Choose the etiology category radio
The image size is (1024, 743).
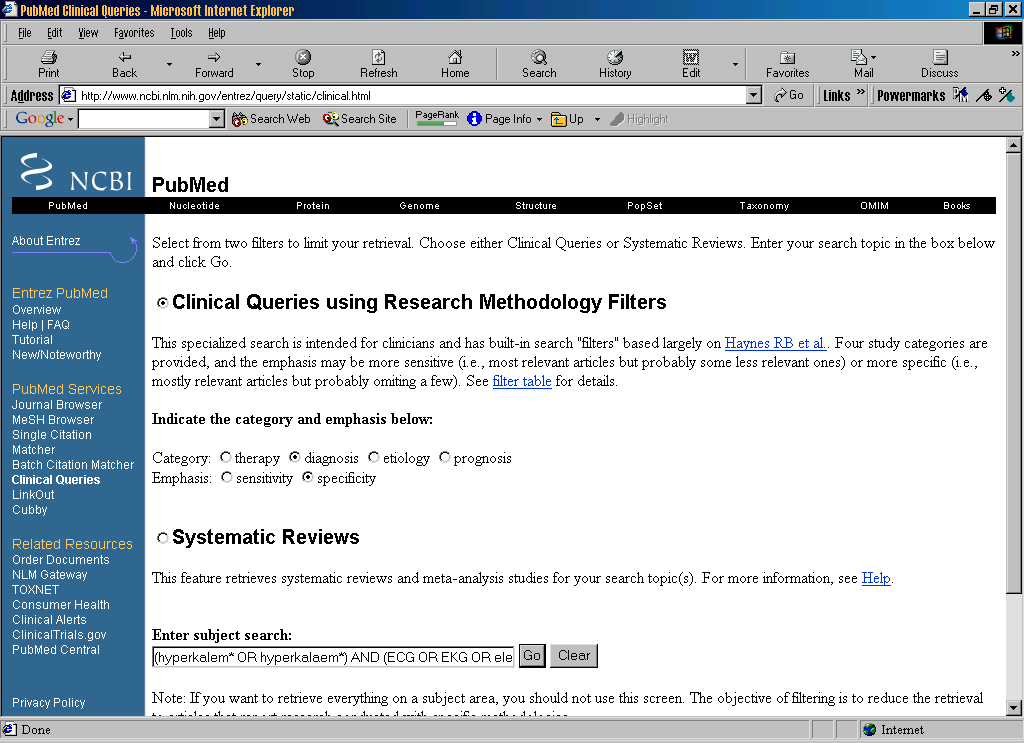[374, 457]
